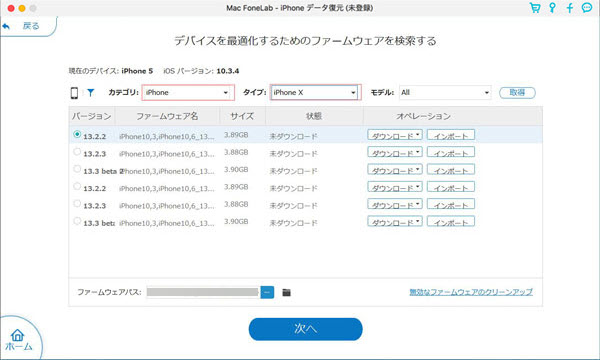The image size is (600, 360).
Task: Click the 状態 column header
Action: point(314,116)
